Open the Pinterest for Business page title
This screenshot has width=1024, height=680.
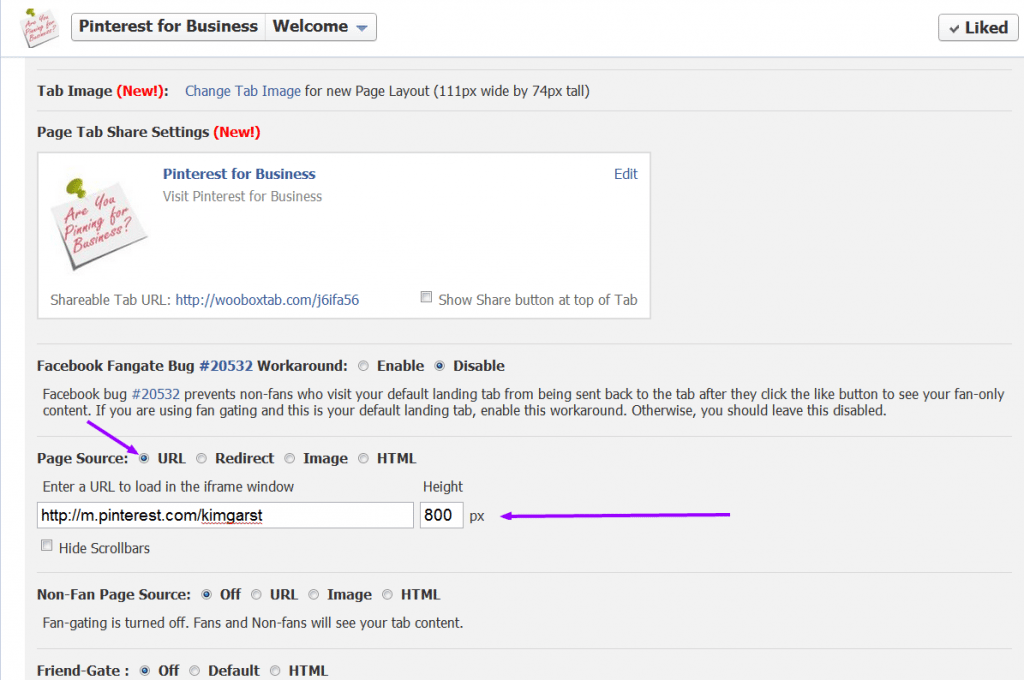(x=168, y=27)
